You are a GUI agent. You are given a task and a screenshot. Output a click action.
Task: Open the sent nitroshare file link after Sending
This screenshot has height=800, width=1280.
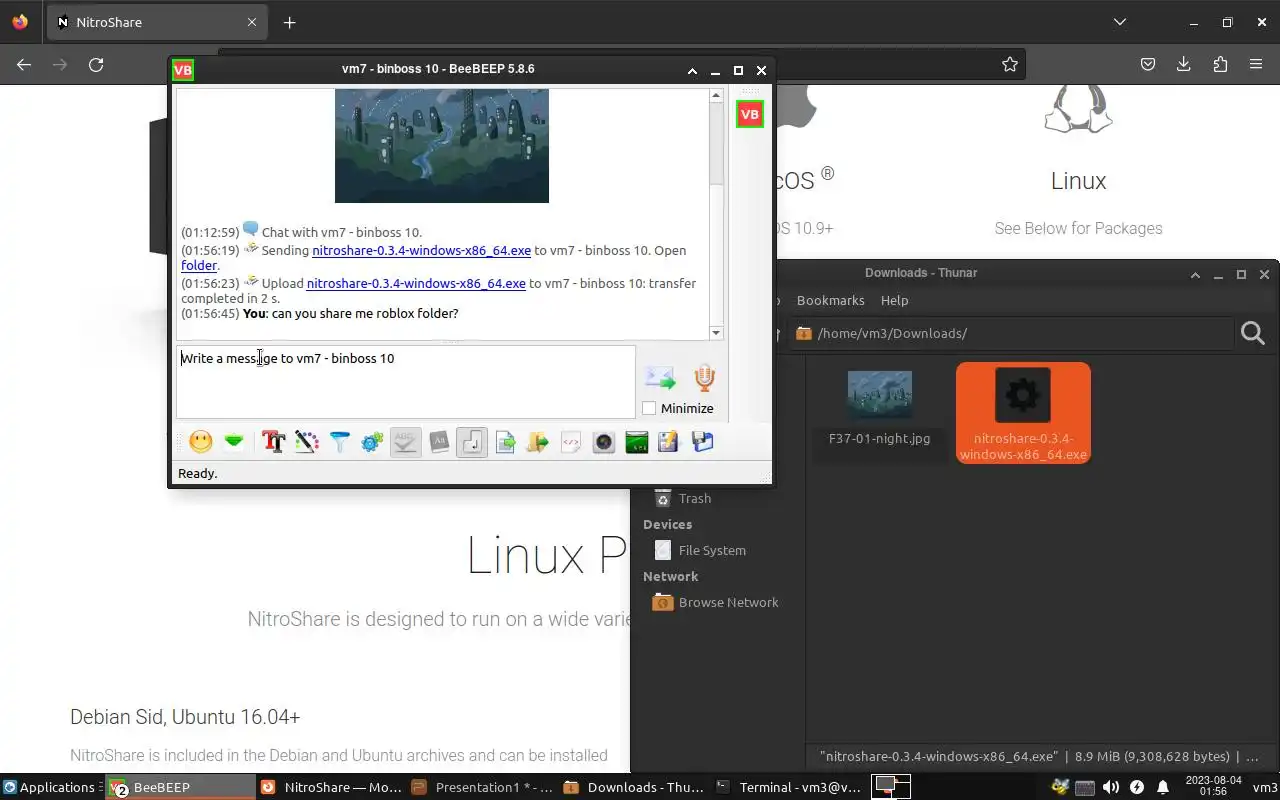pyautogui.click(x=421, y=250)
